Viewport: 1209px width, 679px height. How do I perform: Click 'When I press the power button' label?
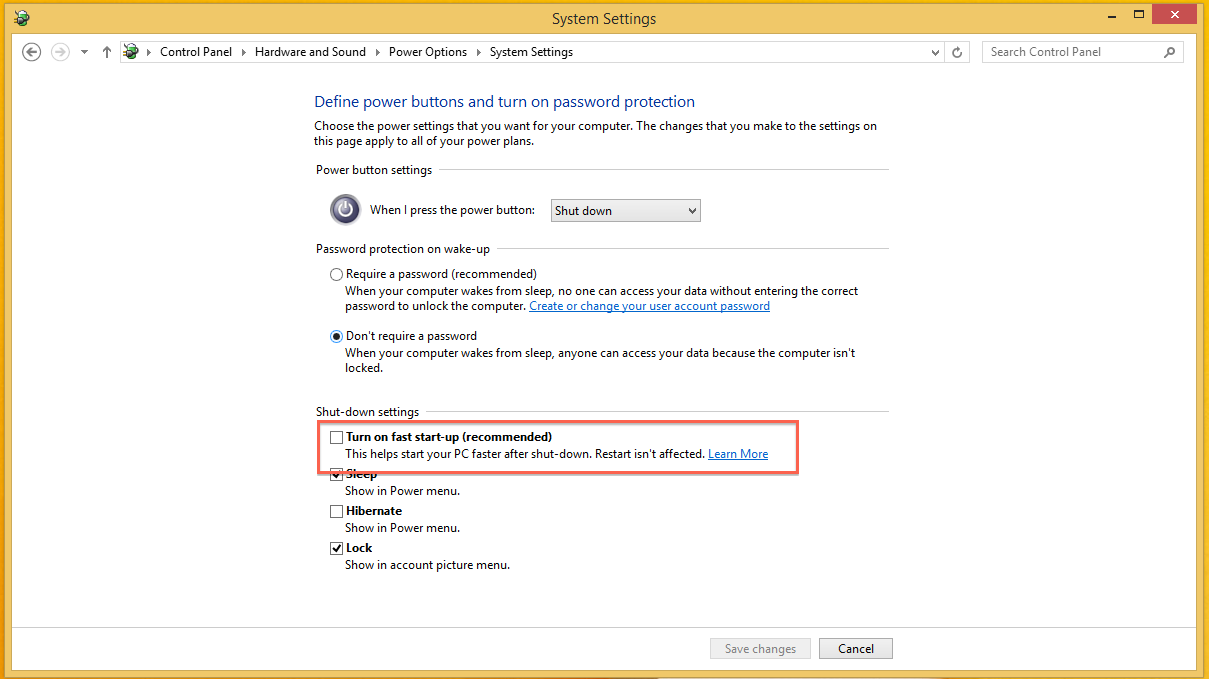(453, 210)
